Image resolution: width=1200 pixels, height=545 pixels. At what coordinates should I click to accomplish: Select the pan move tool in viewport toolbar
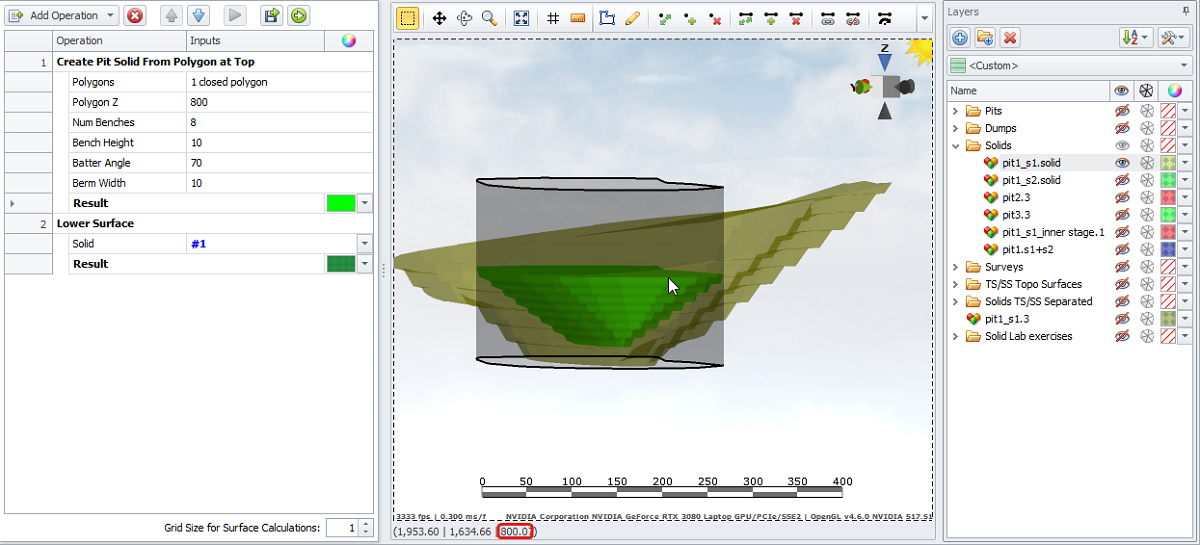coord(439,18)
